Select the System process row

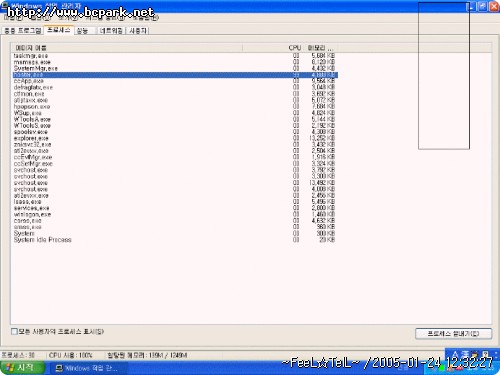point(175,233)
